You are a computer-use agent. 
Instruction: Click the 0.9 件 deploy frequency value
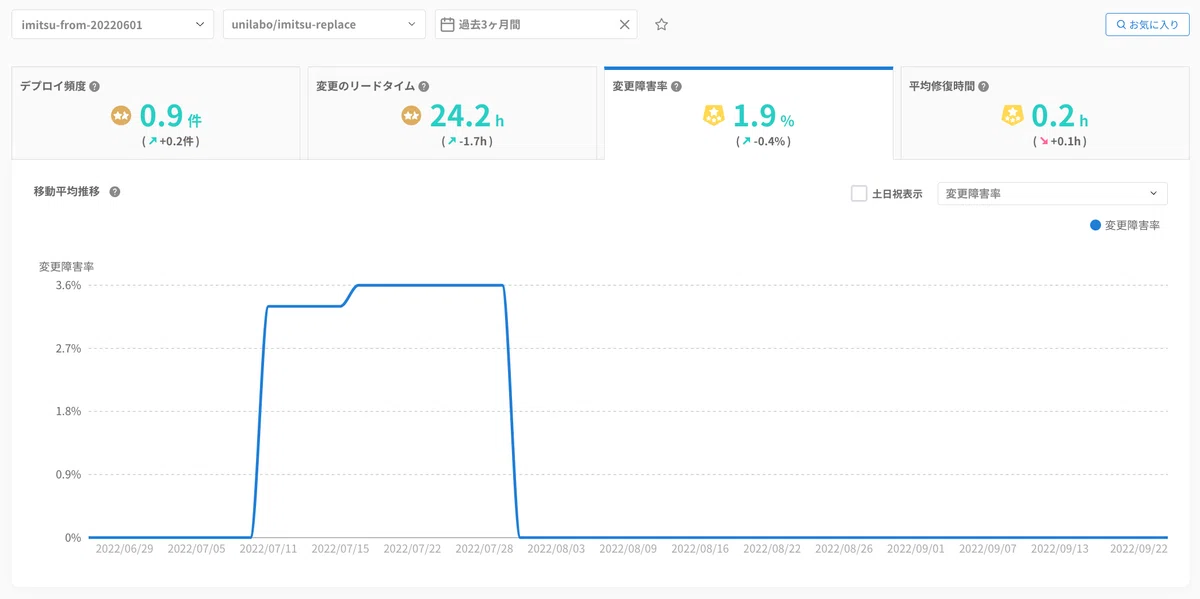click(170, 117)
